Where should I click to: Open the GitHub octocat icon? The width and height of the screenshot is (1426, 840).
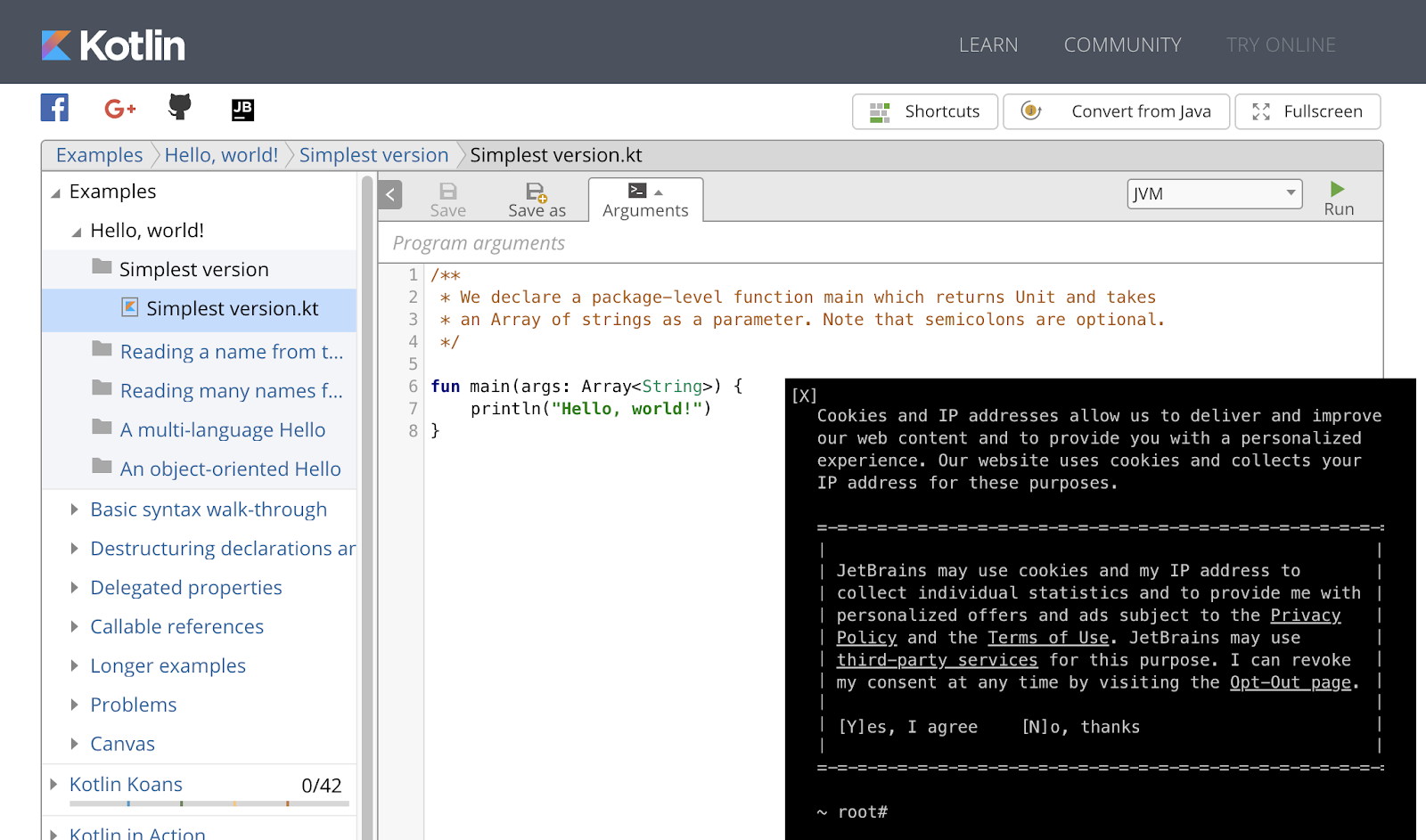click(x=180, y=107)
